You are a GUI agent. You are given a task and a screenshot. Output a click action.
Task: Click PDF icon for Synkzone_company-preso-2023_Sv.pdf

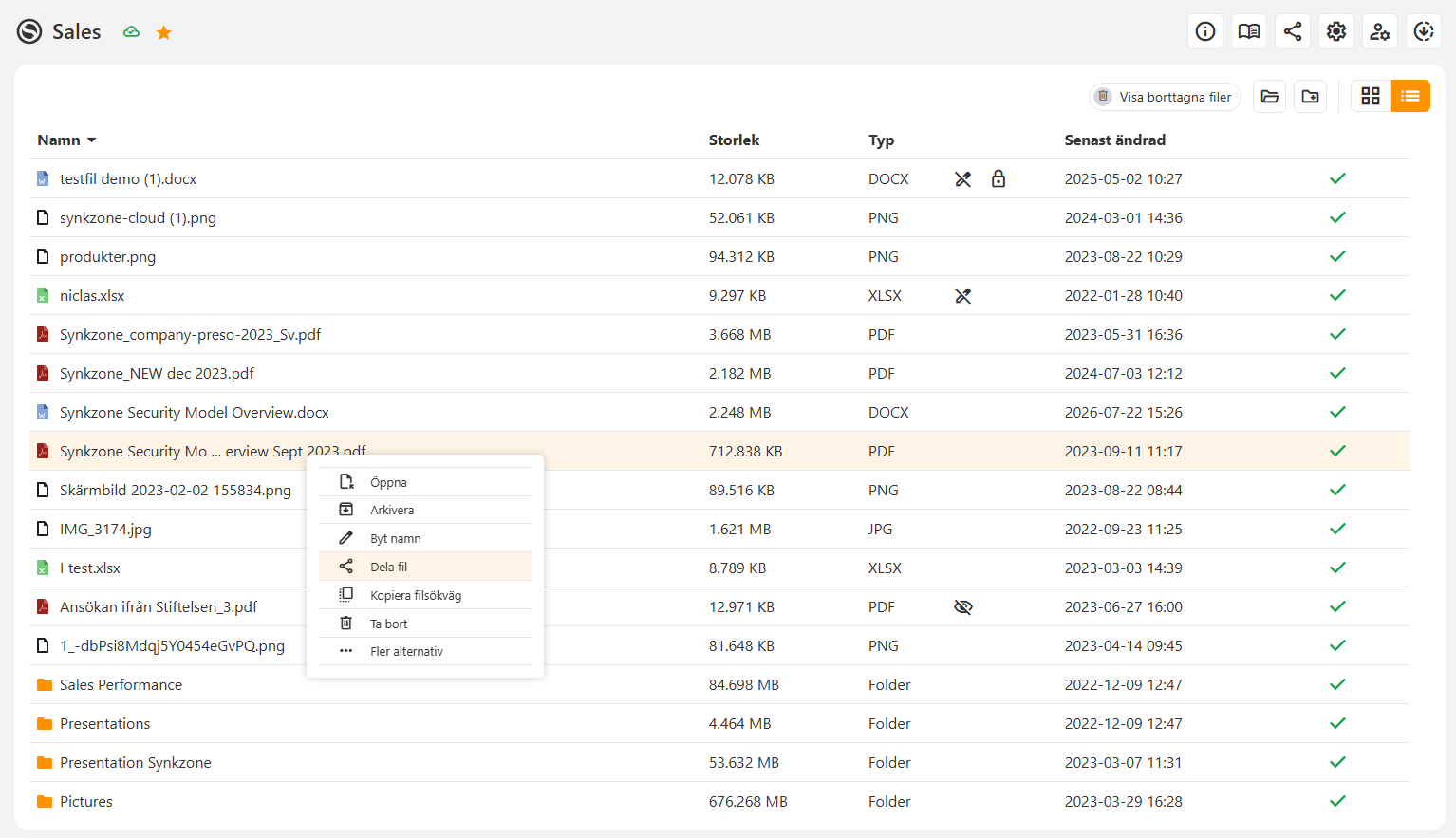[x=43, y=334]
